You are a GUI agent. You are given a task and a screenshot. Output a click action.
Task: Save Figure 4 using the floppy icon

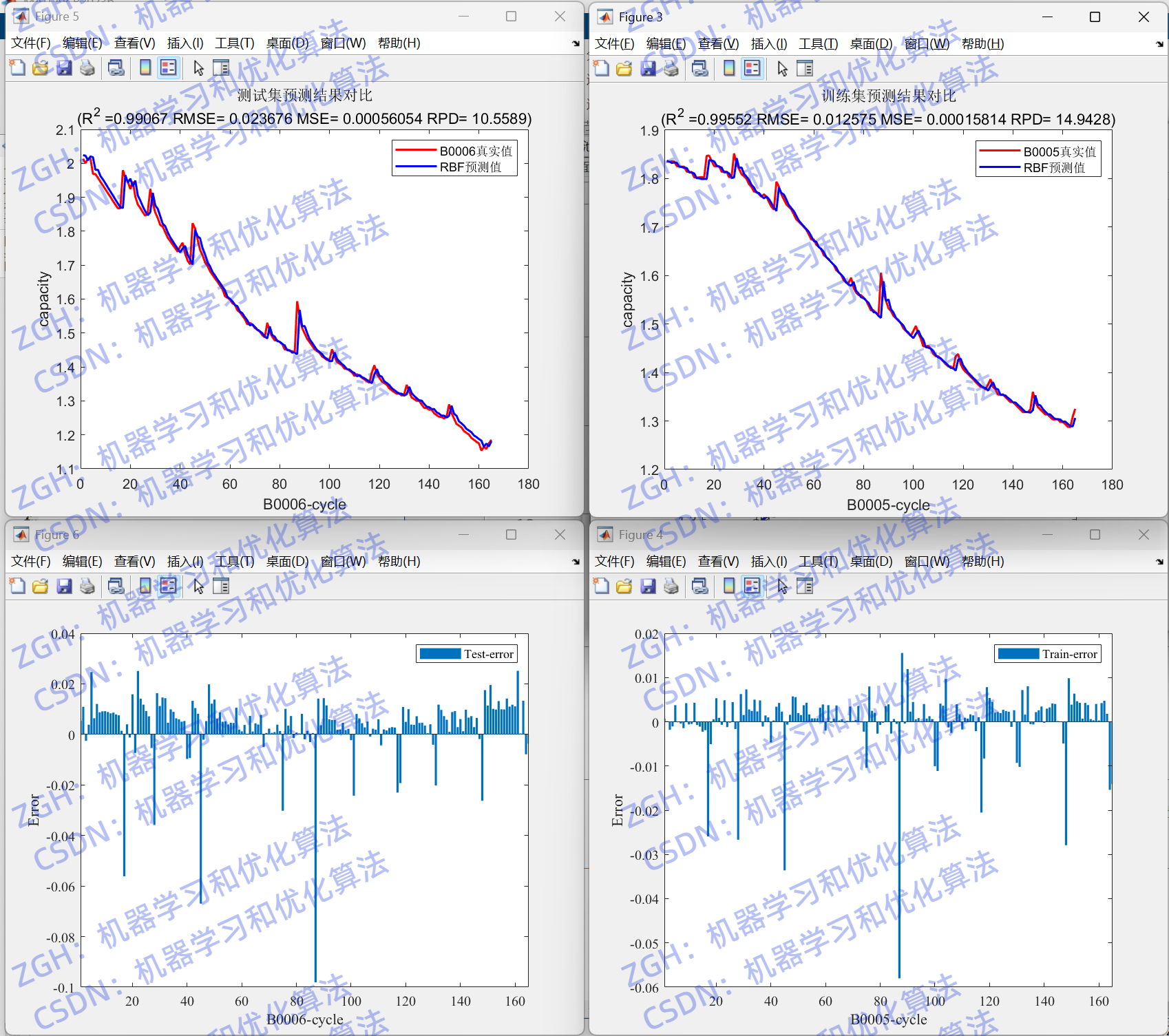tap(648, 586)
